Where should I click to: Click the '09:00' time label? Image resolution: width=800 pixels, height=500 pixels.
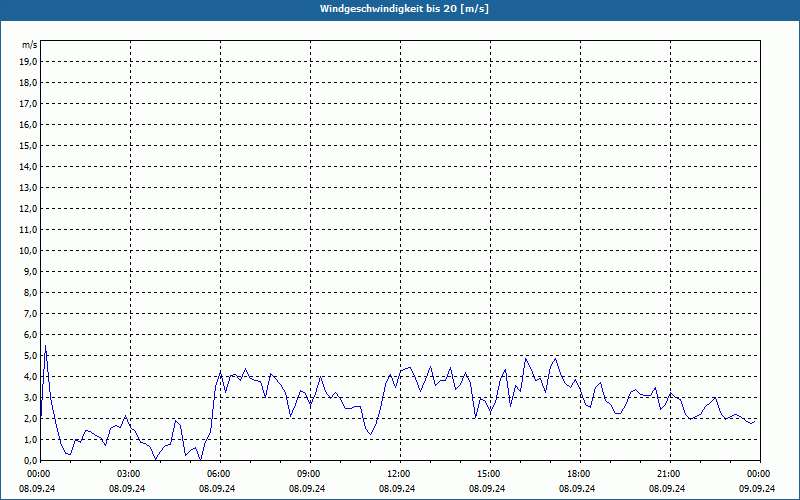pos(311,474)
